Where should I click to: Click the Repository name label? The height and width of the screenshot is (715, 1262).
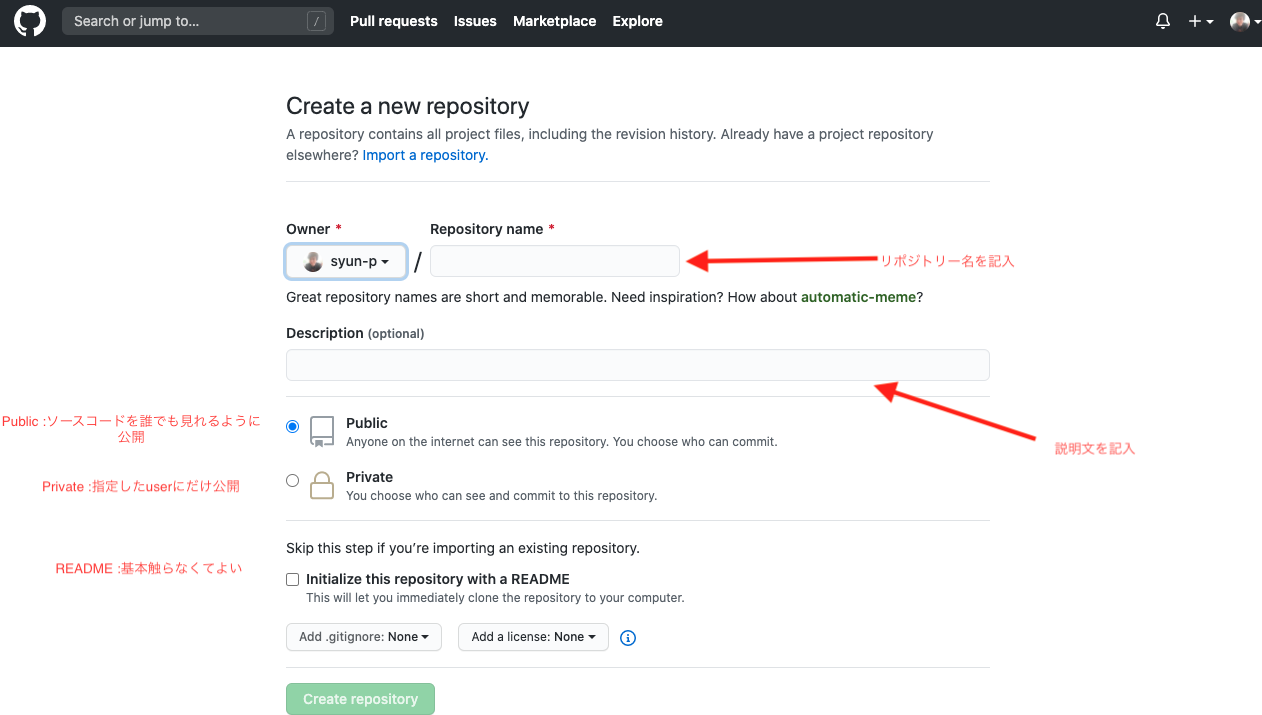[492, 229]
